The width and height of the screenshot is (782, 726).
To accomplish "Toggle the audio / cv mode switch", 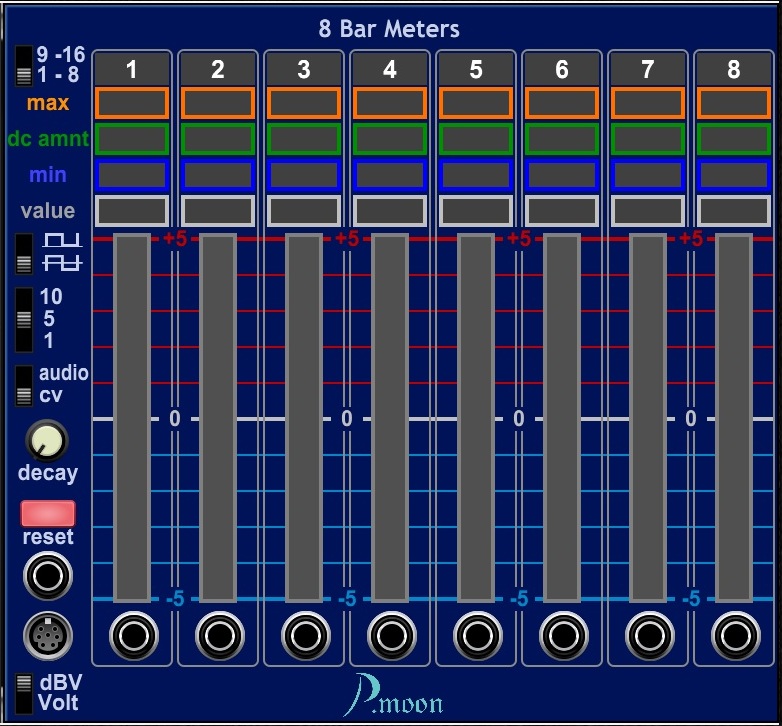I will pyautogui.click(x=24, y=385).
